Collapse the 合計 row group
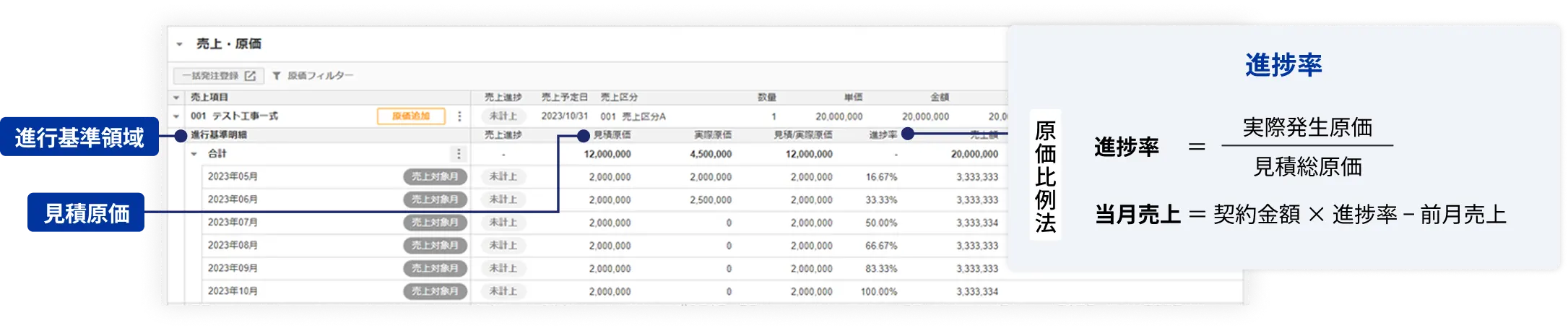Viewport: 1568px width, 331px height. [x=194, y=154]
